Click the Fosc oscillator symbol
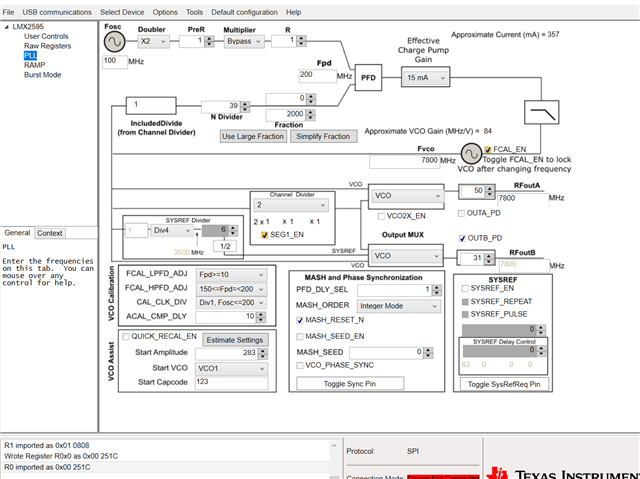Image resolution: width=640 pixels, height=479 pixels. pyautogui.click(x=114, y=42)
